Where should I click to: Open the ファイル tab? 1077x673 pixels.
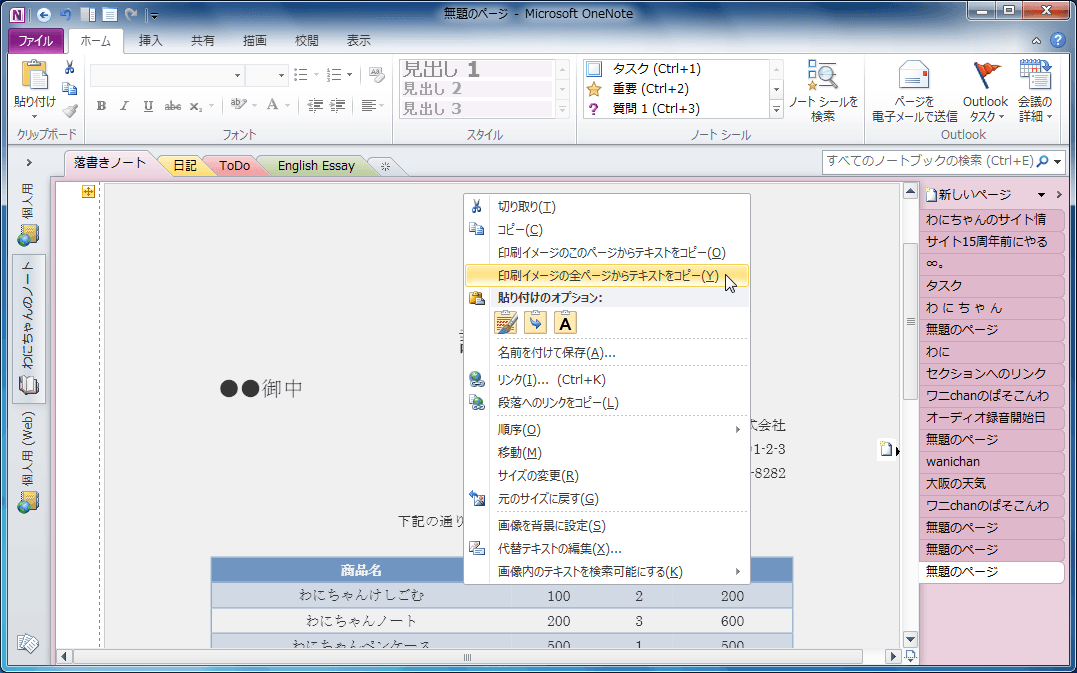(x=36, y=41)
